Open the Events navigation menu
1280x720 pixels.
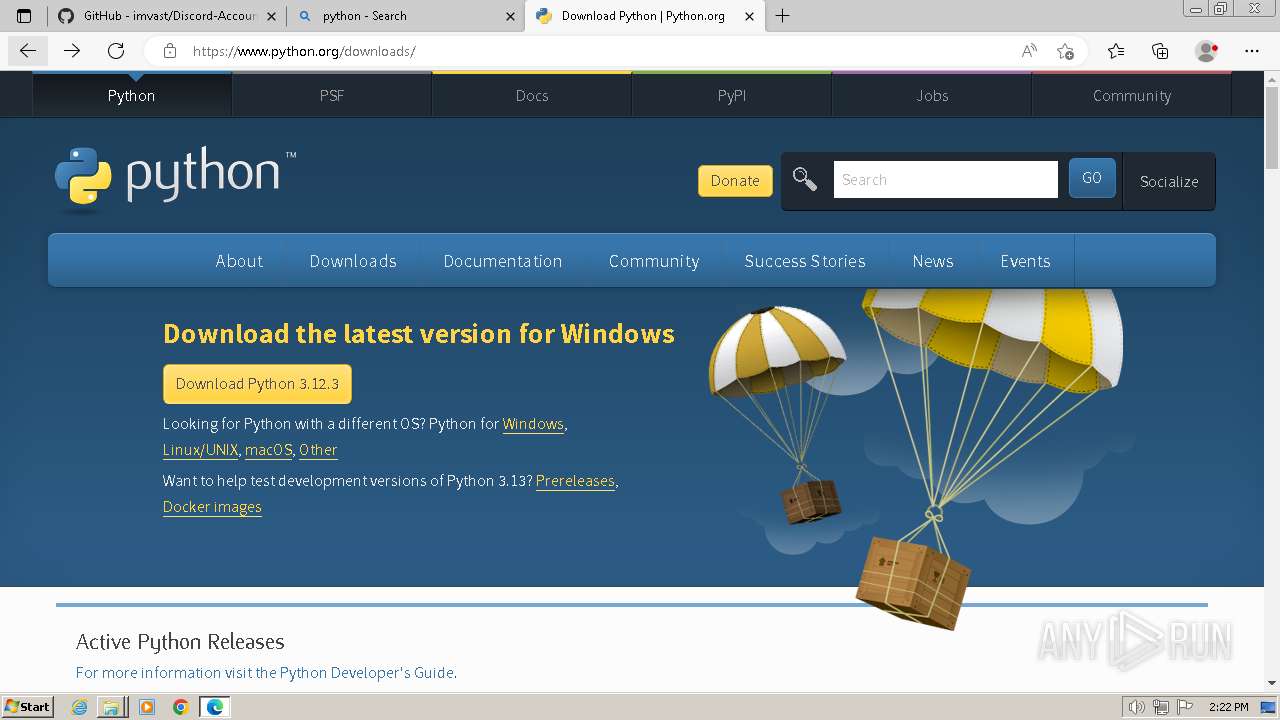[x=1025, y=261]
